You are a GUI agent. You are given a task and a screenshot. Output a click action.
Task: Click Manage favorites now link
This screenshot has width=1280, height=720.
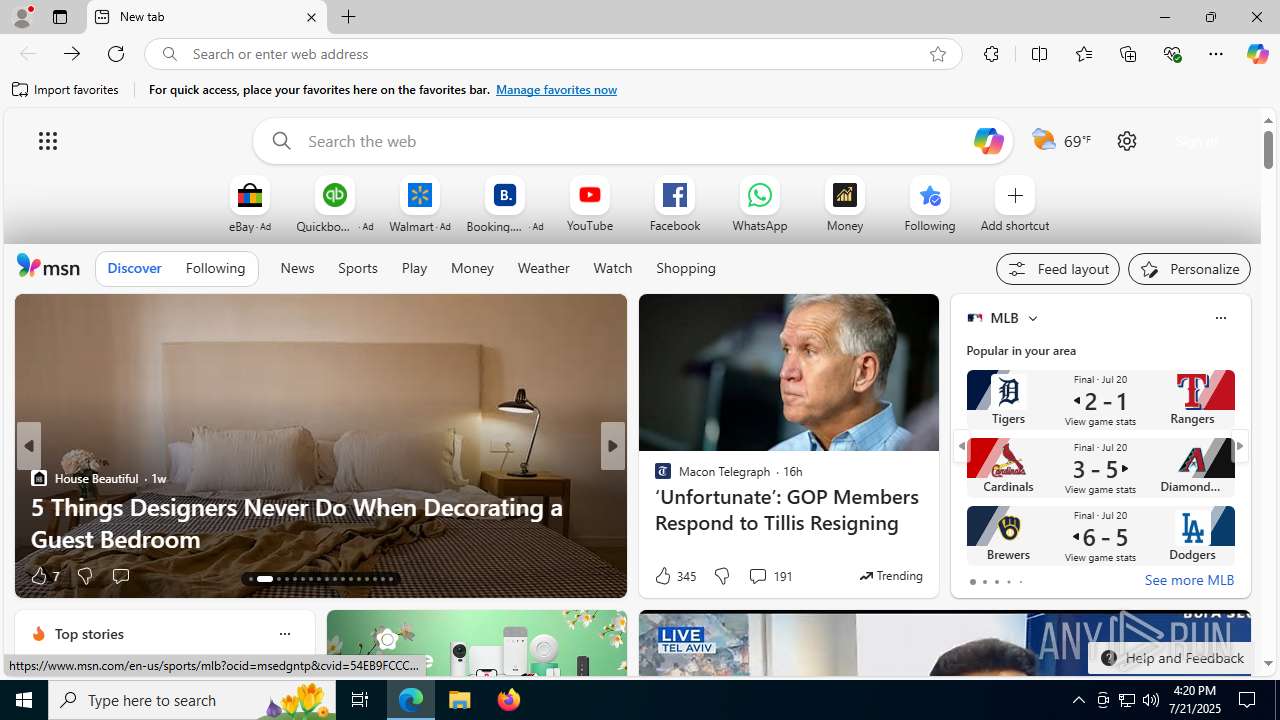point(556,90)
